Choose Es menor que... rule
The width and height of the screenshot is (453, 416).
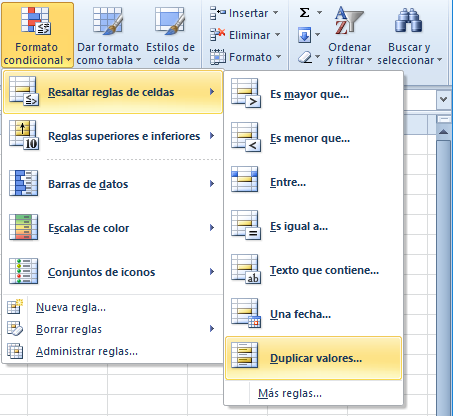pyautogui.click(x=313, y=138)
